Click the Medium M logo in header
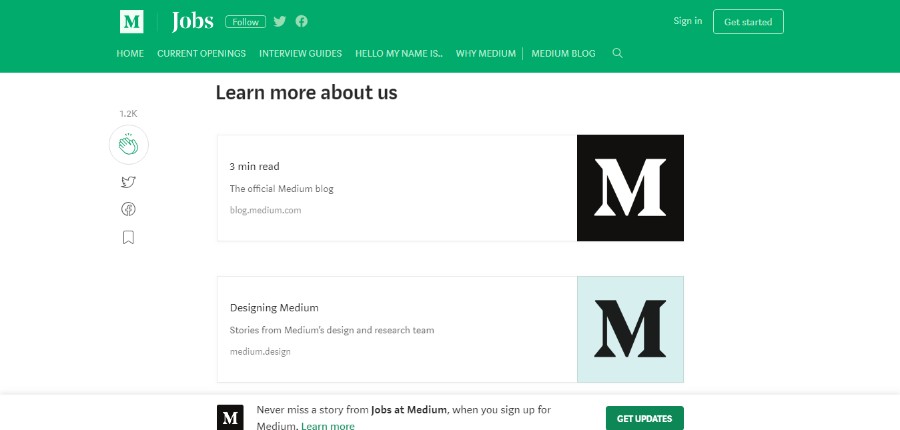The height and width of the screenshot is (430, 900). click(x=131, y=22)
